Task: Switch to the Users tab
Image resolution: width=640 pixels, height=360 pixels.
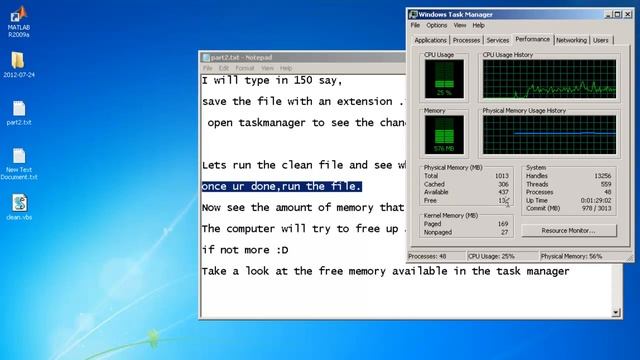Action: click(600, 40)
